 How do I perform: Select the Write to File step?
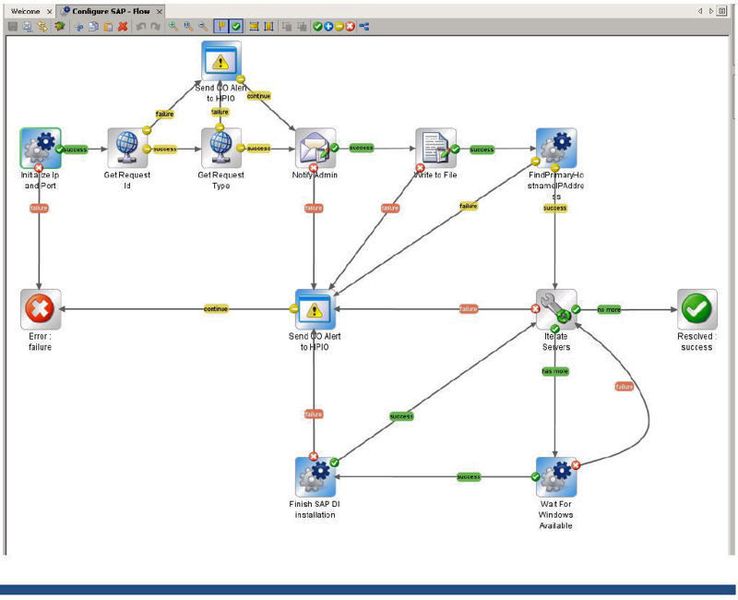point(436,148)
